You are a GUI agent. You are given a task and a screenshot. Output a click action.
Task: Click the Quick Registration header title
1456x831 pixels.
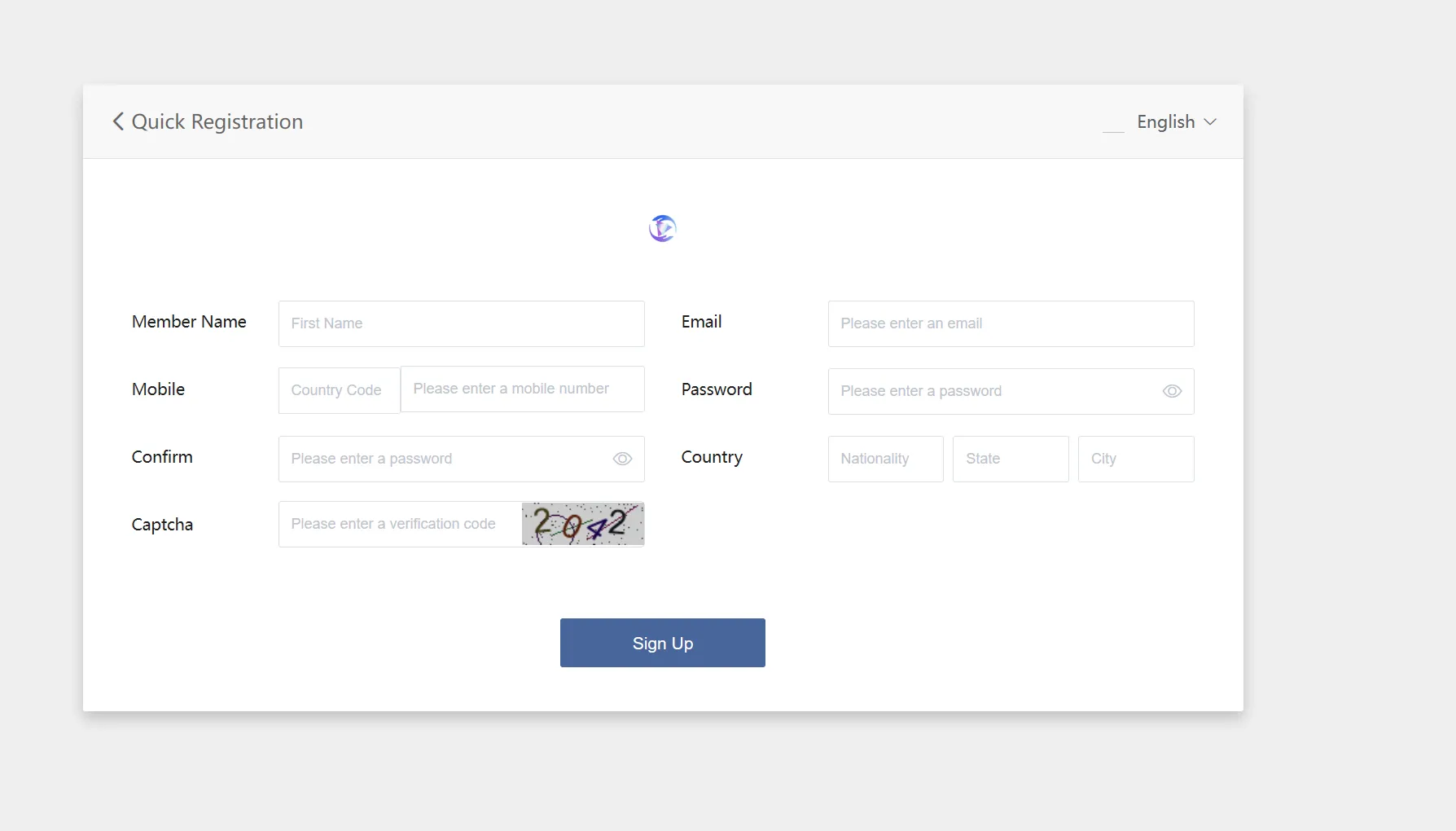click(217, 121)
